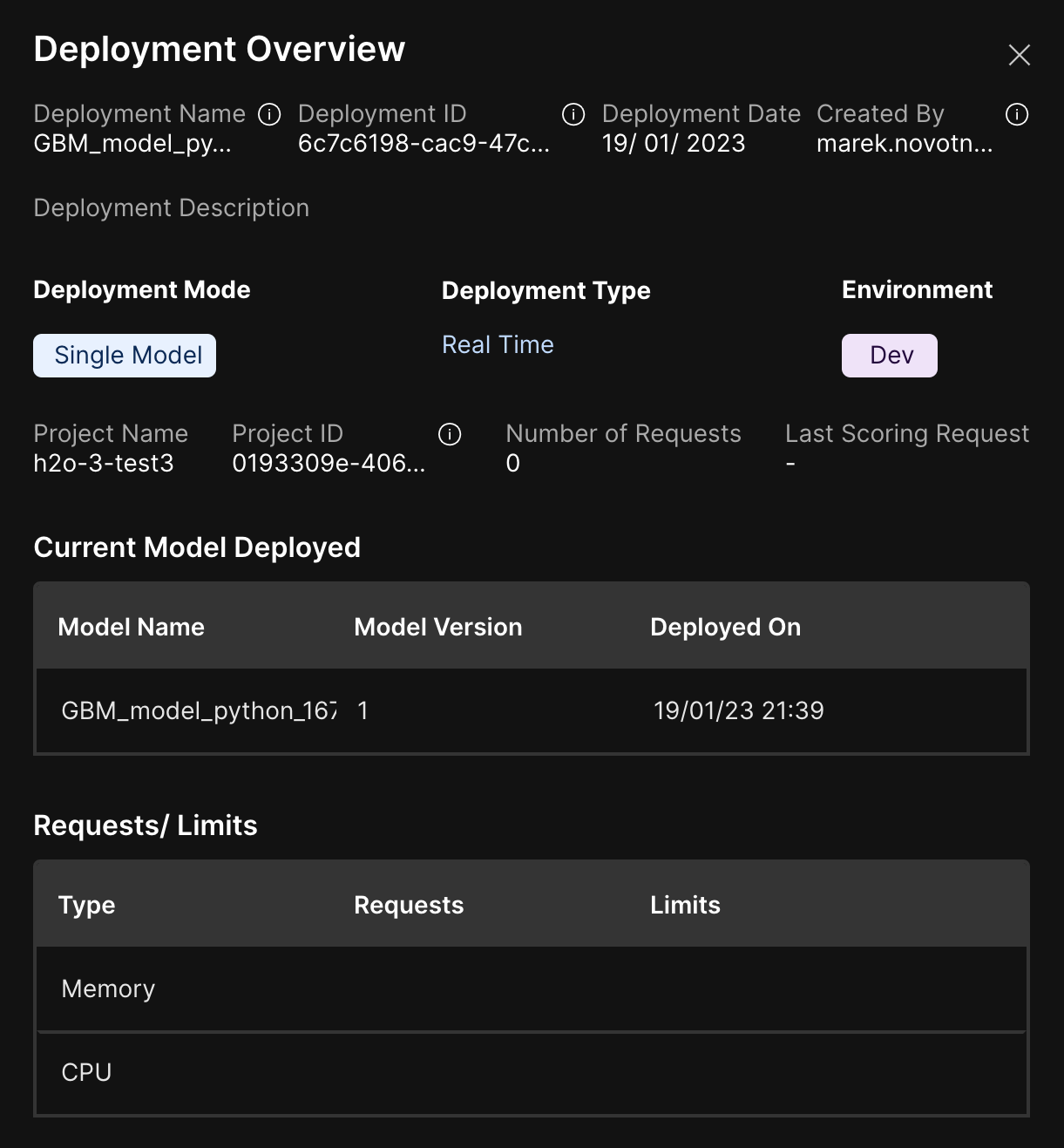
Task: Click info icon beside Deployment ID
Action: point(573,114)
